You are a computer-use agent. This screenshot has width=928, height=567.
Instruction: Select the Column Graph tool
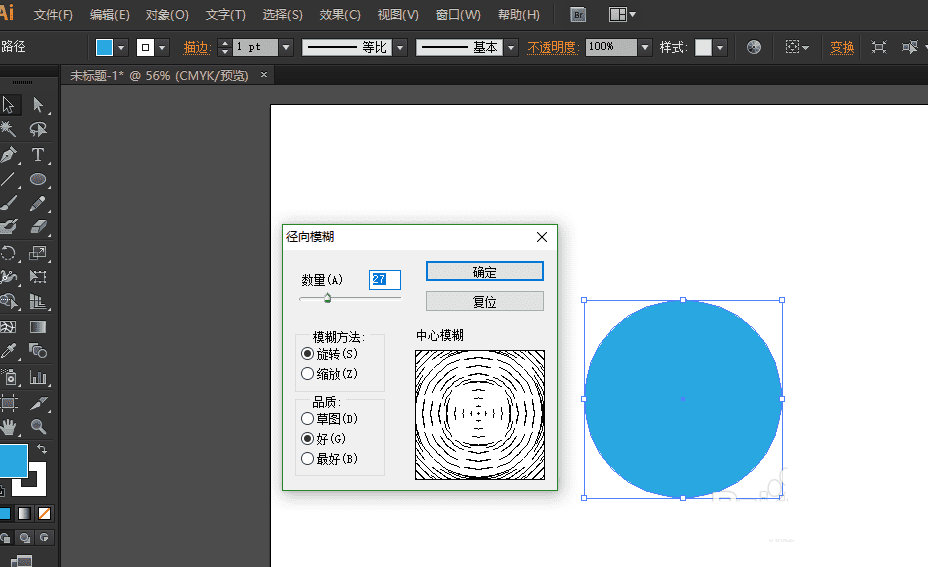pos(38,377)
